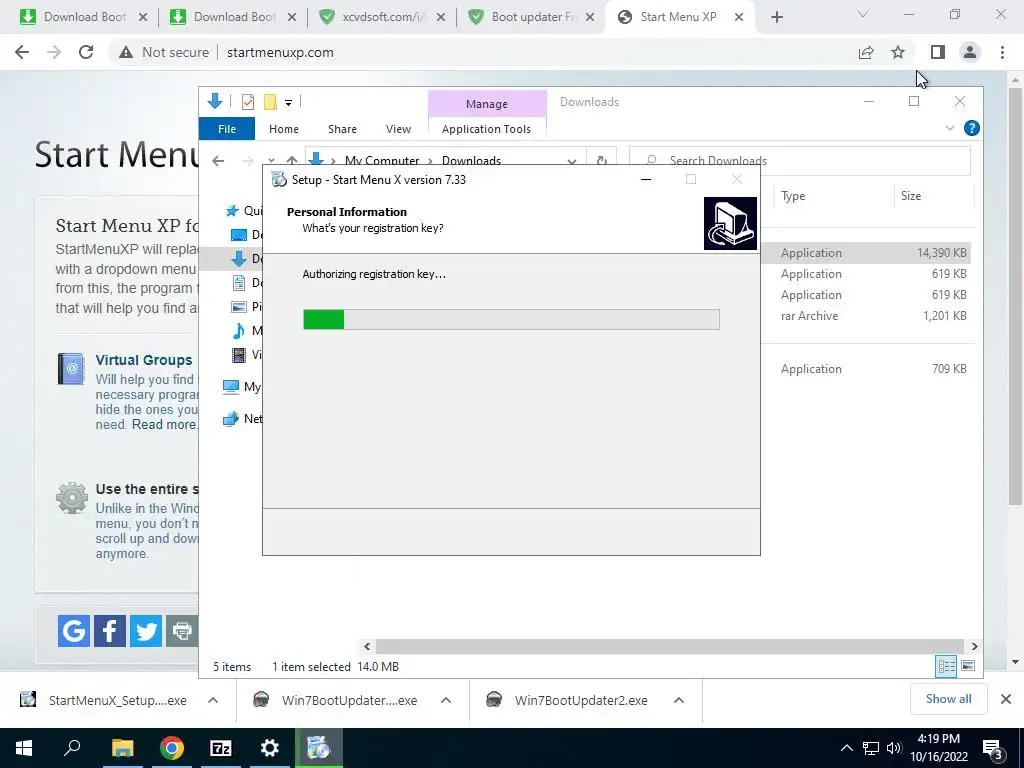Click Manage contextual tab header
1024x768 pixels.
[487, 104]
